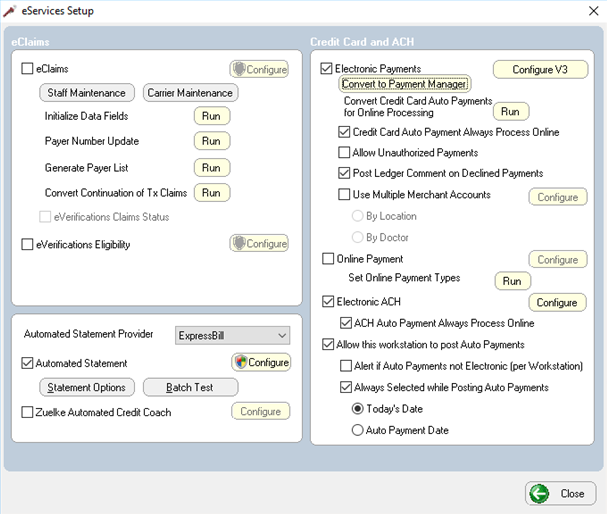This screenshot has width=607, height=514.
Task: Open Statement Options
Action: [x=87, y=387]
